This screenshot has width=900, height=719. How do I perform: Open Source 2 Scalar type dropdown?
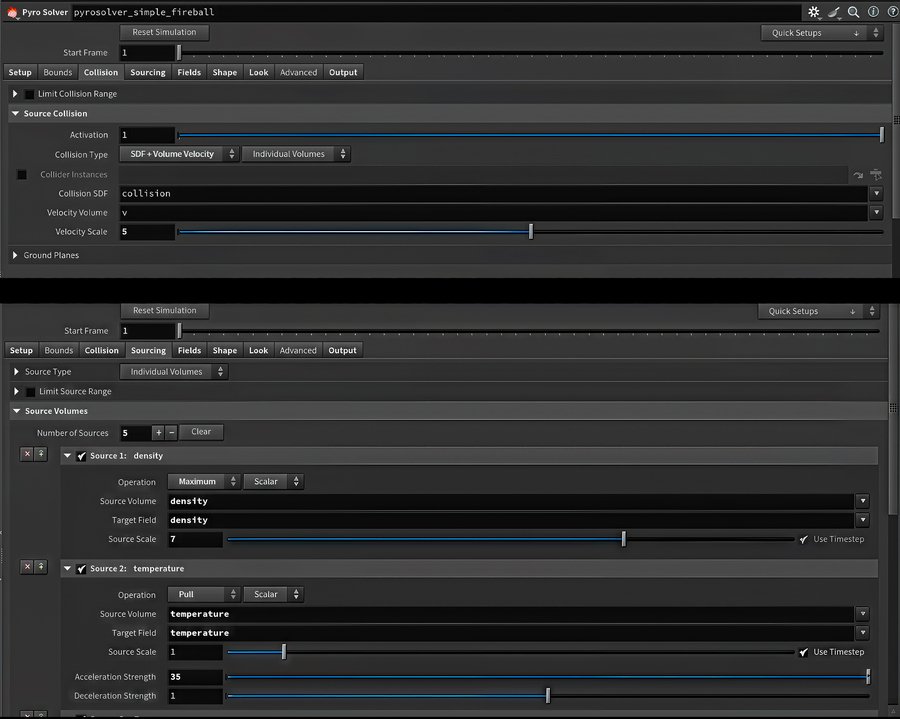pos(274,594)
